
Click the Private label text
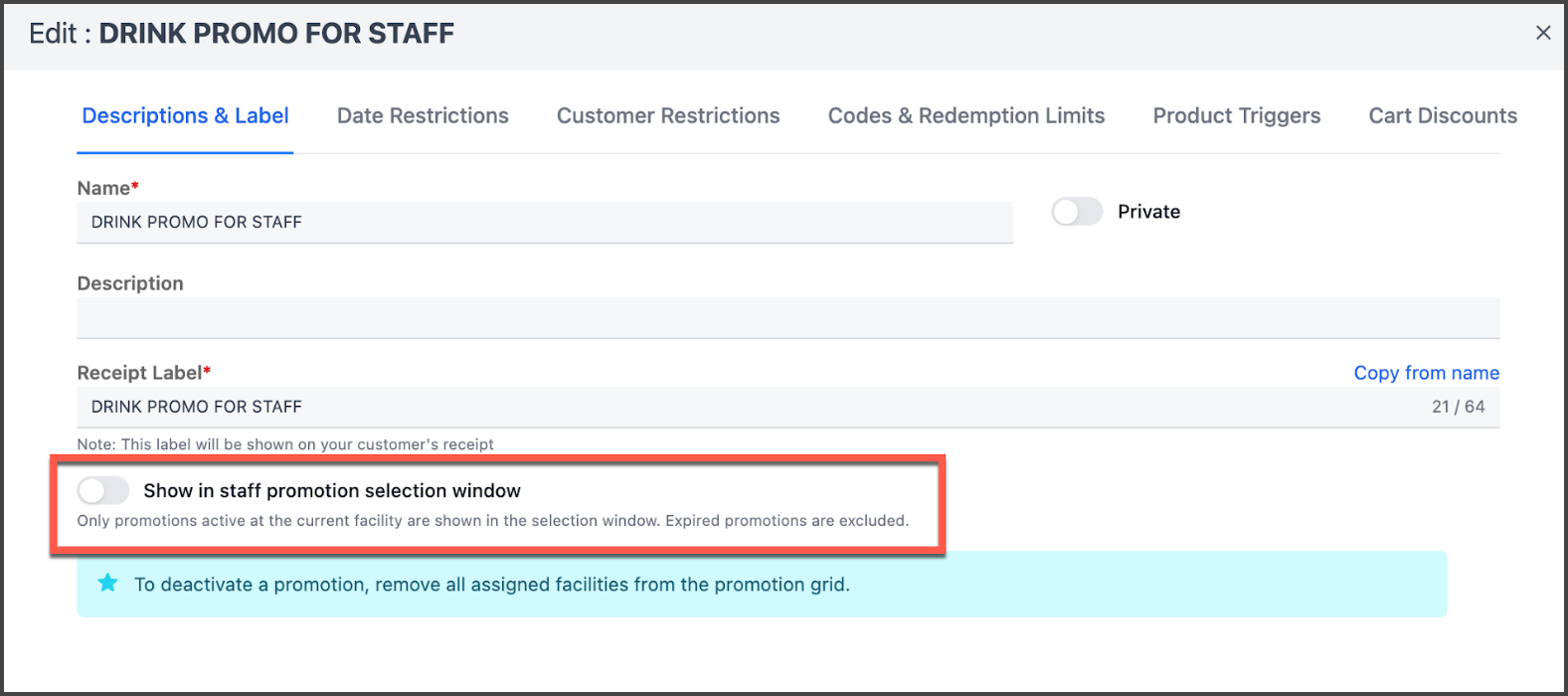(x=1148, y=212)
